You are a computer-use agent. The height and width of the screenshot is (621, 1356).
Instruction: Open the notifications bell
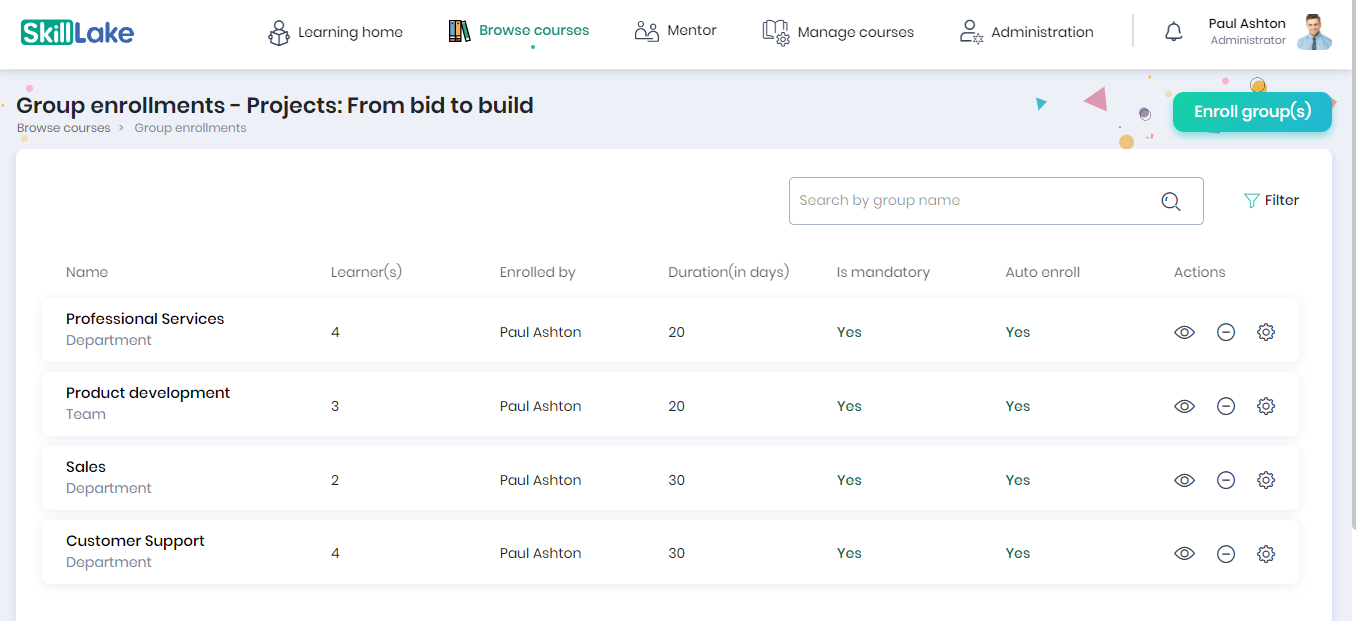tap(1174, 32)
